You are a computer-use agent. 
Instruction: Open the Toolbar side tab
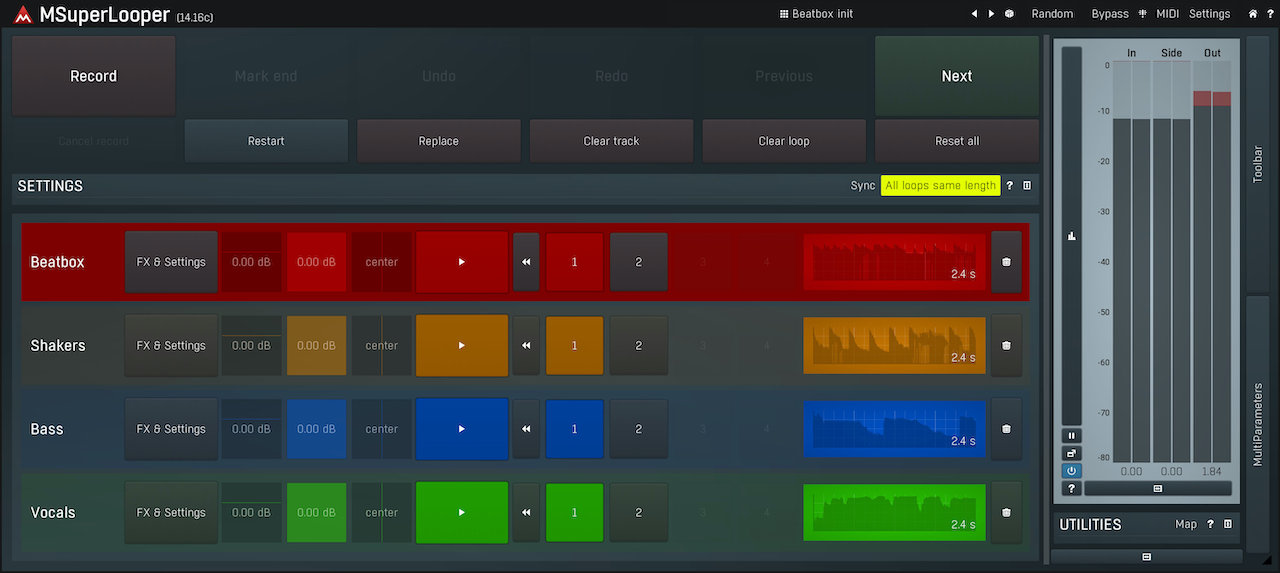click(x=1257, y=164)
